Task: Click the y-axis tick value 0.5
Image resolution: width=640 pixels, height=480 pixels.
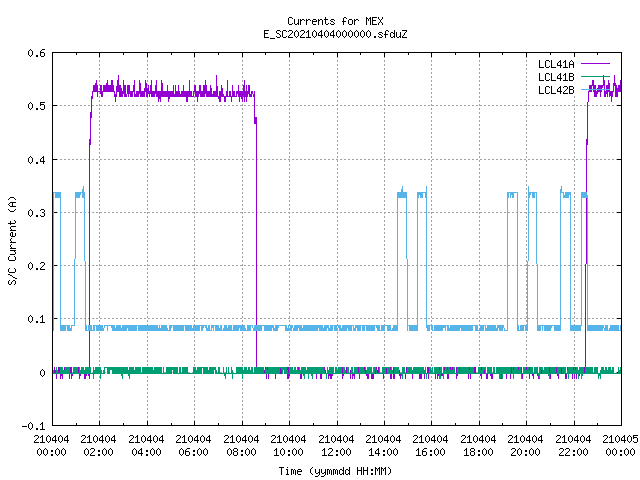Action: pyautogui.click(x=36, y=106)
